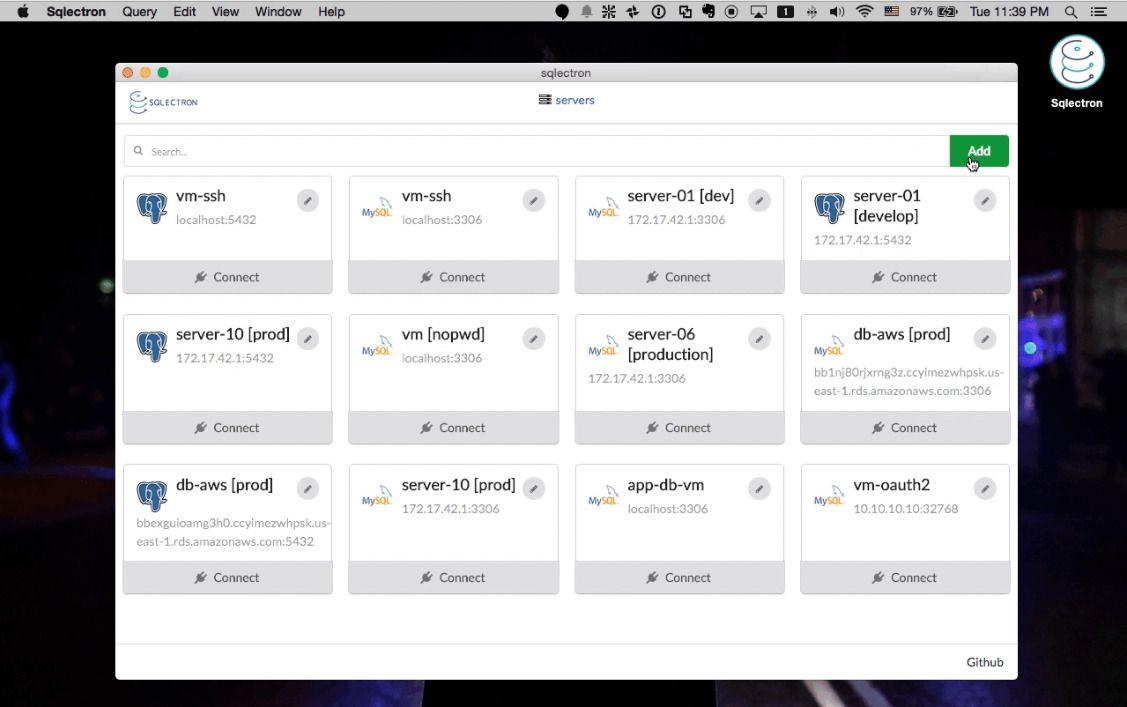
Task: Edit the vm-oauth2 server via pencil icon
Action: 985,489
